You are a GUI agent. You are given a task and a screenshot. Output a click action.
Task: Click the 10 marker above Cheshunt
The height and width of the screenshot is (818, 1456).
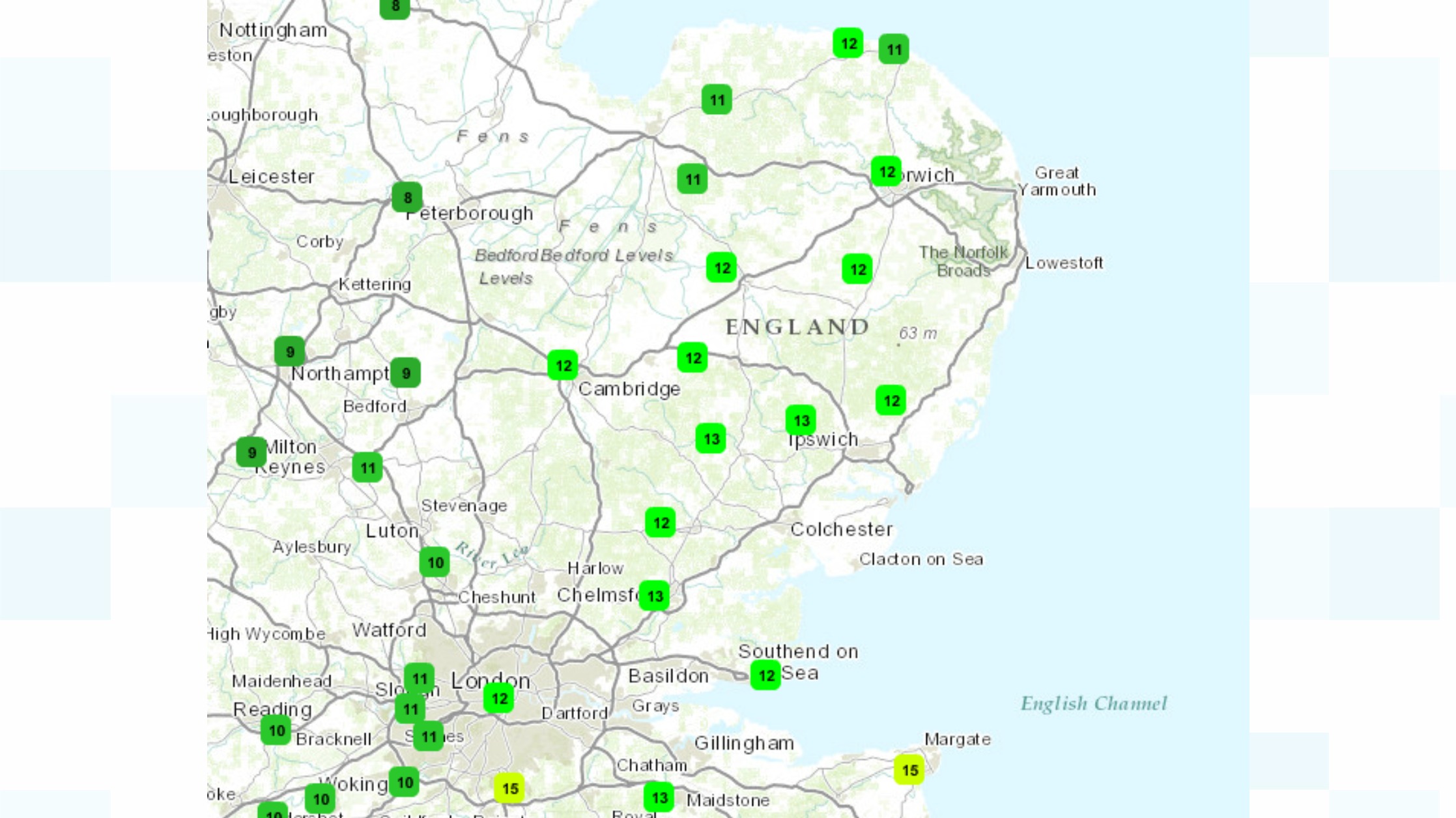[x=435, y=562]
